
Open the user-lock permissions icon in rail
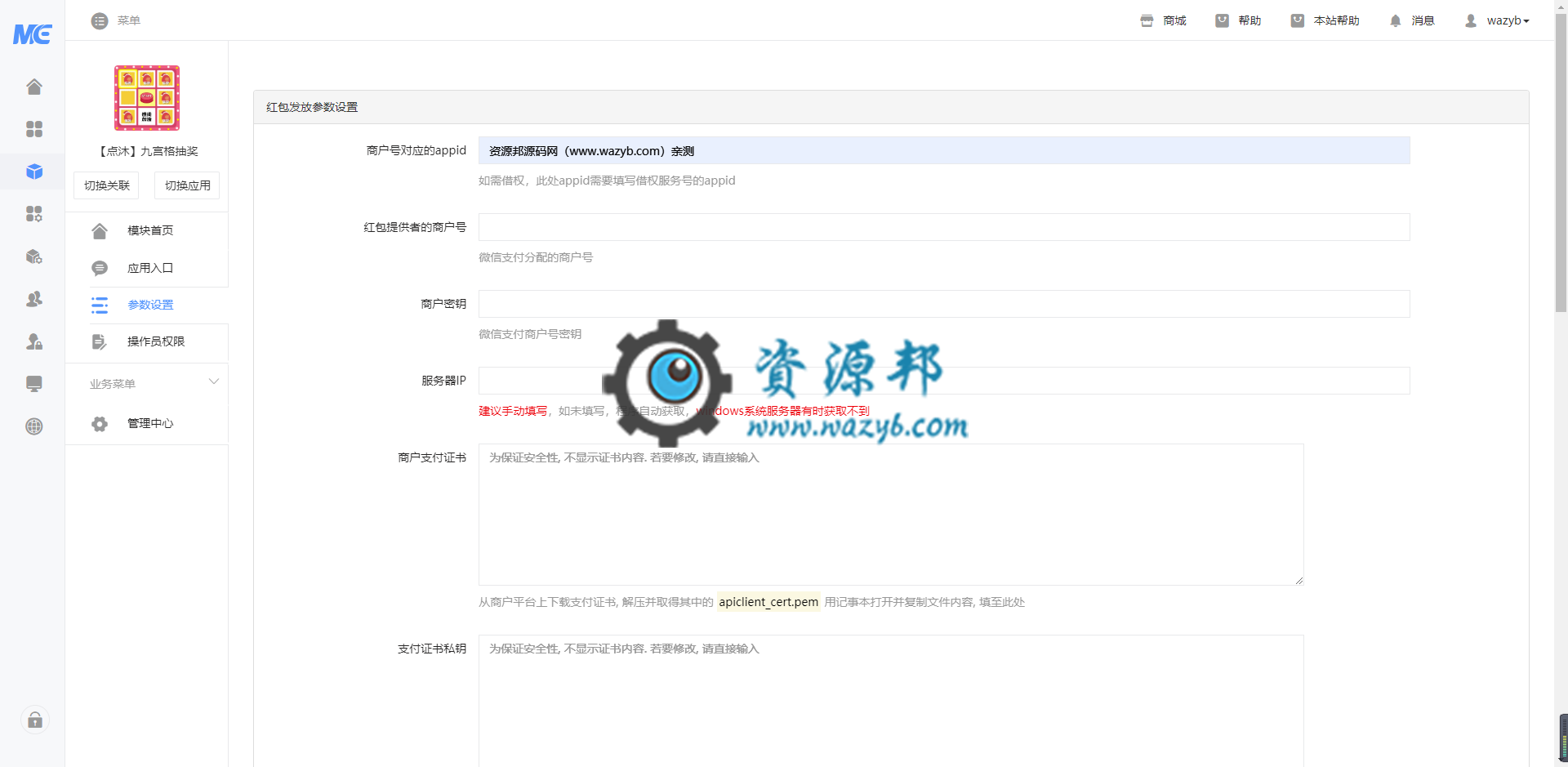34,341
